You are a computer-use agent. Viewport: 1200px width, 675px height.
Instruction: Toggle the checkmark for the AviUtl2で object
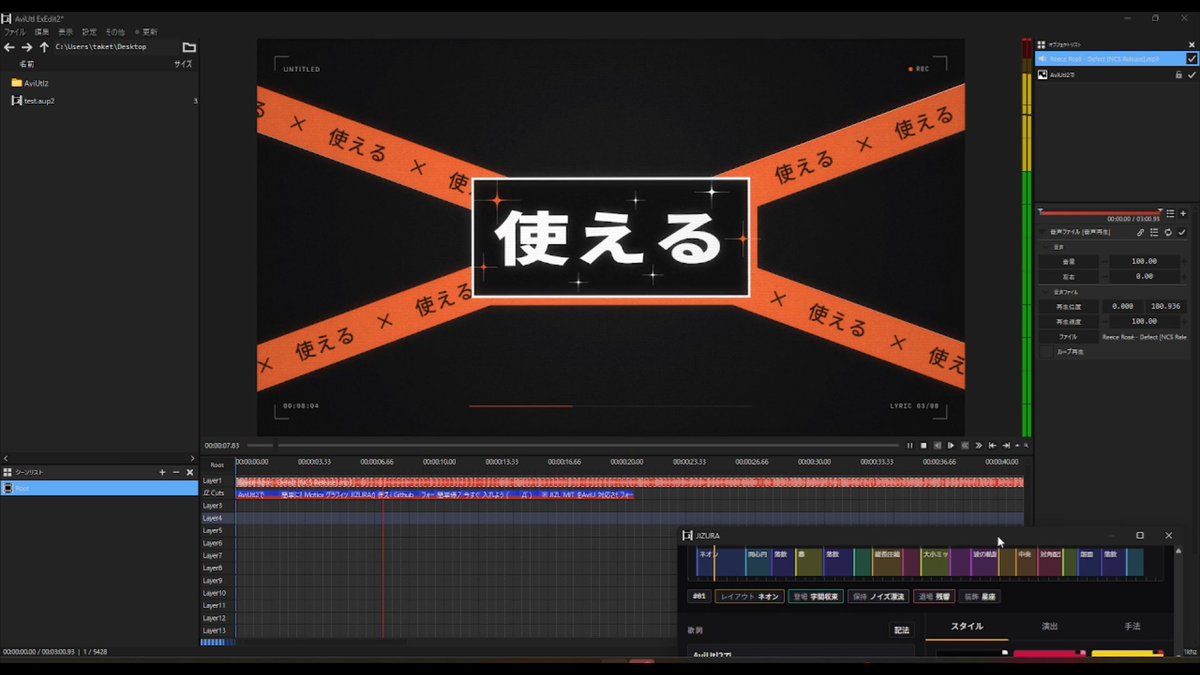1191,74
